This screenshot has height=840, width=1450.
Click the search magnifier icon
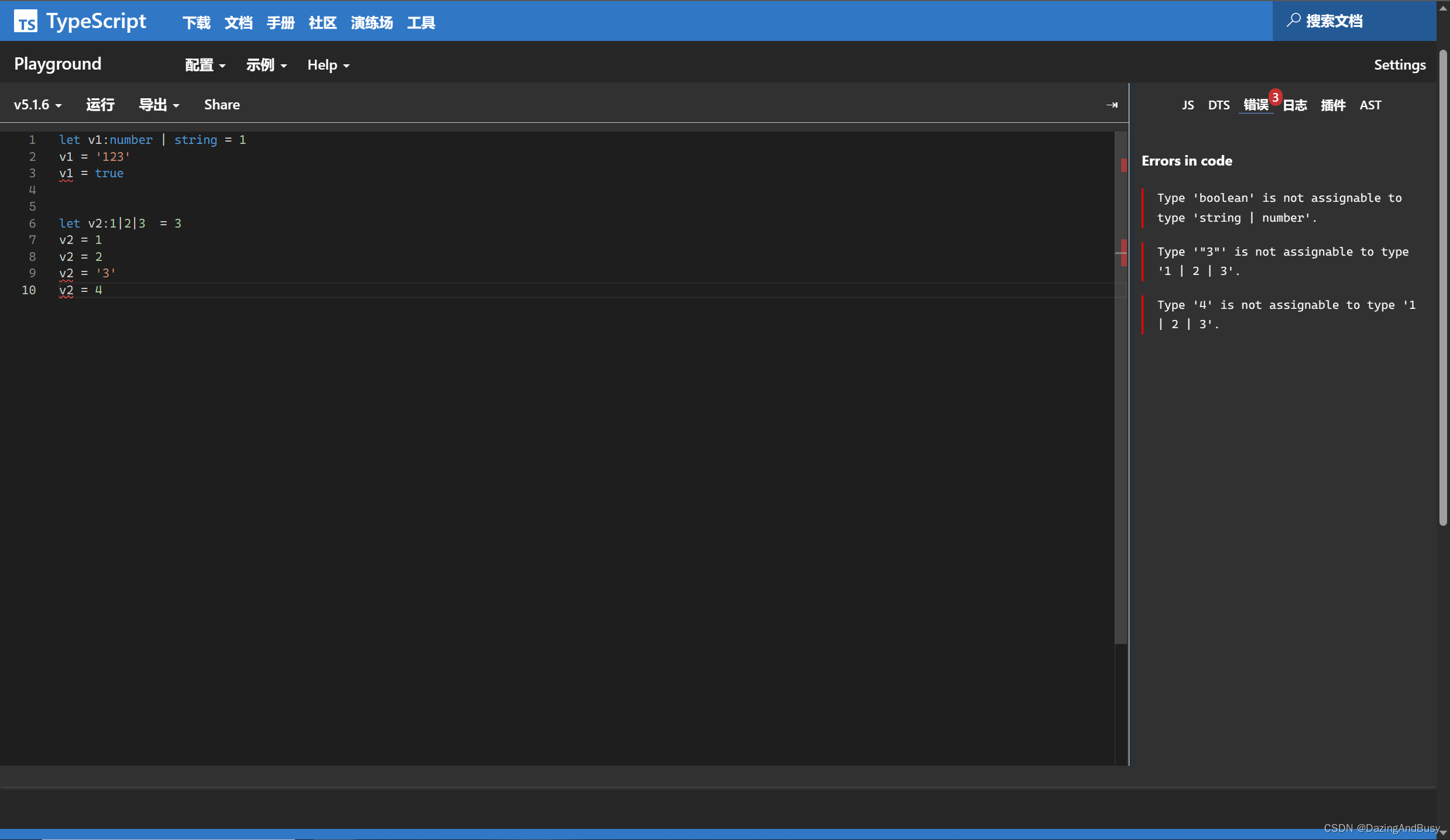coord(1293,20)
